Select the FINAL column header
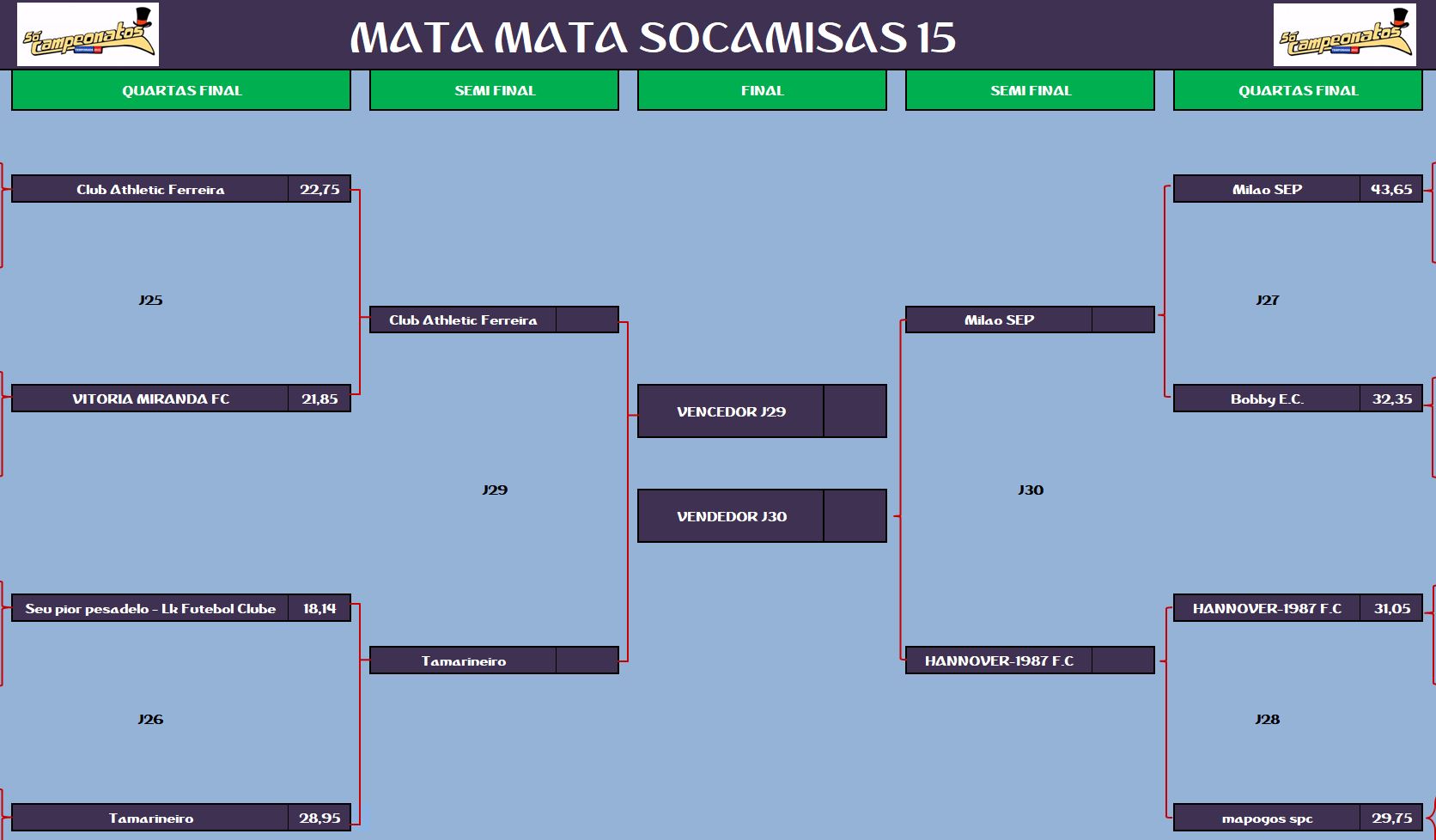This screenshot has width=1436, height=840. [762, 90]
